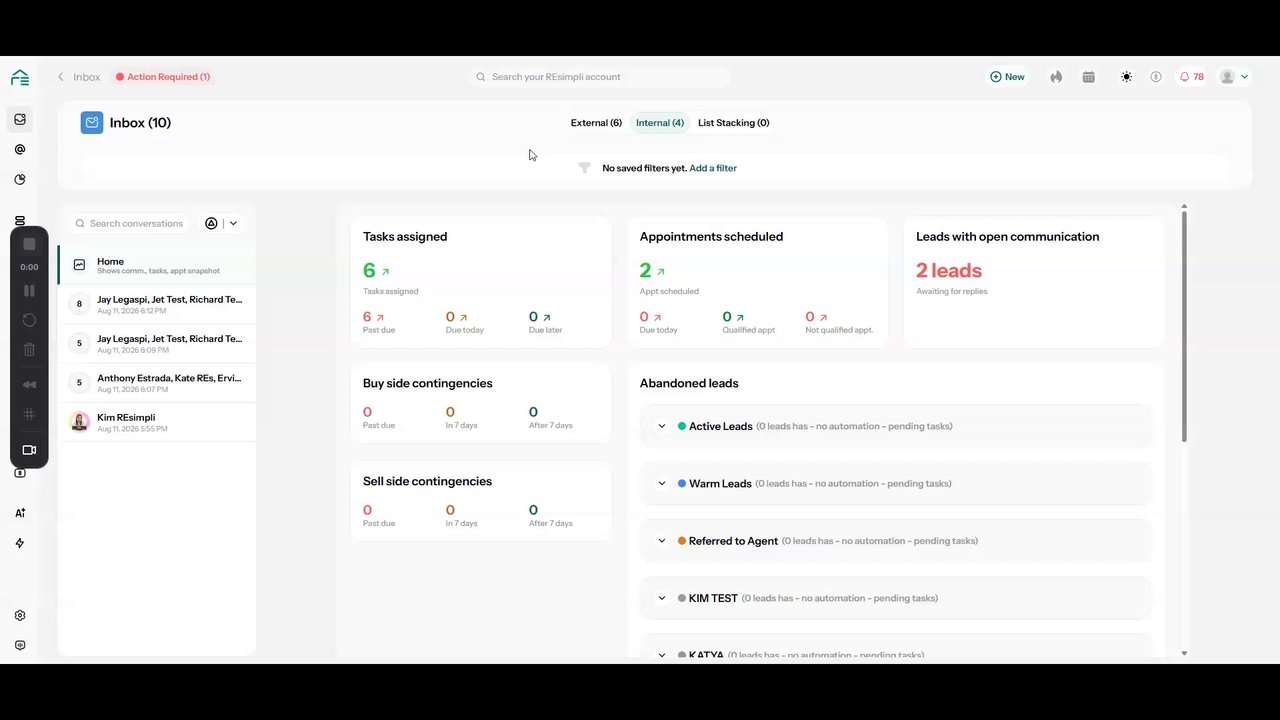Switch to the External (6) tab
The width and height of the screenshot is (1280, 720).
tap(596, 123)
